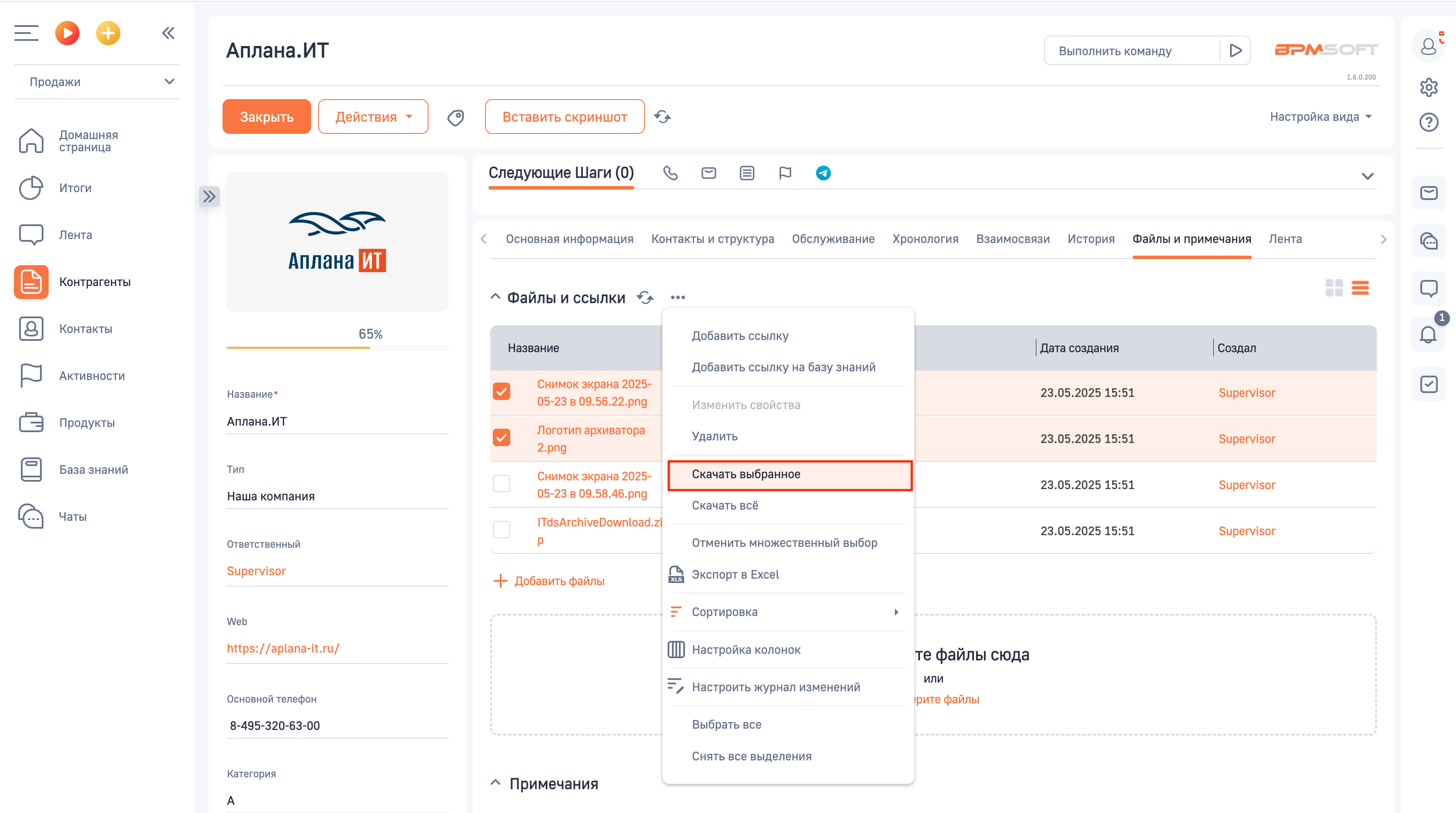Click refresh icon beside Вставить скриншот
The height and width of the screenshot is (813, 1456).
tap(662, 117)
